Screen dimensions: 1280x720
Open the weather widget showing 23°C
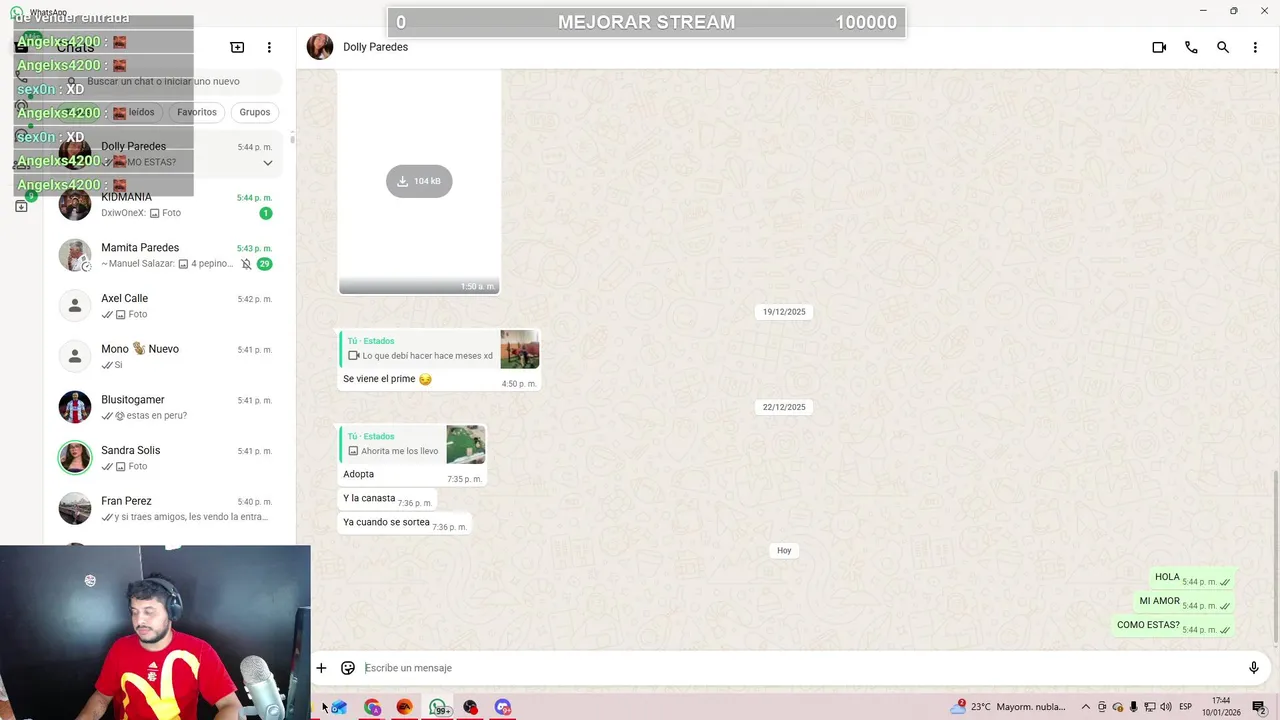pos(1010,707)
